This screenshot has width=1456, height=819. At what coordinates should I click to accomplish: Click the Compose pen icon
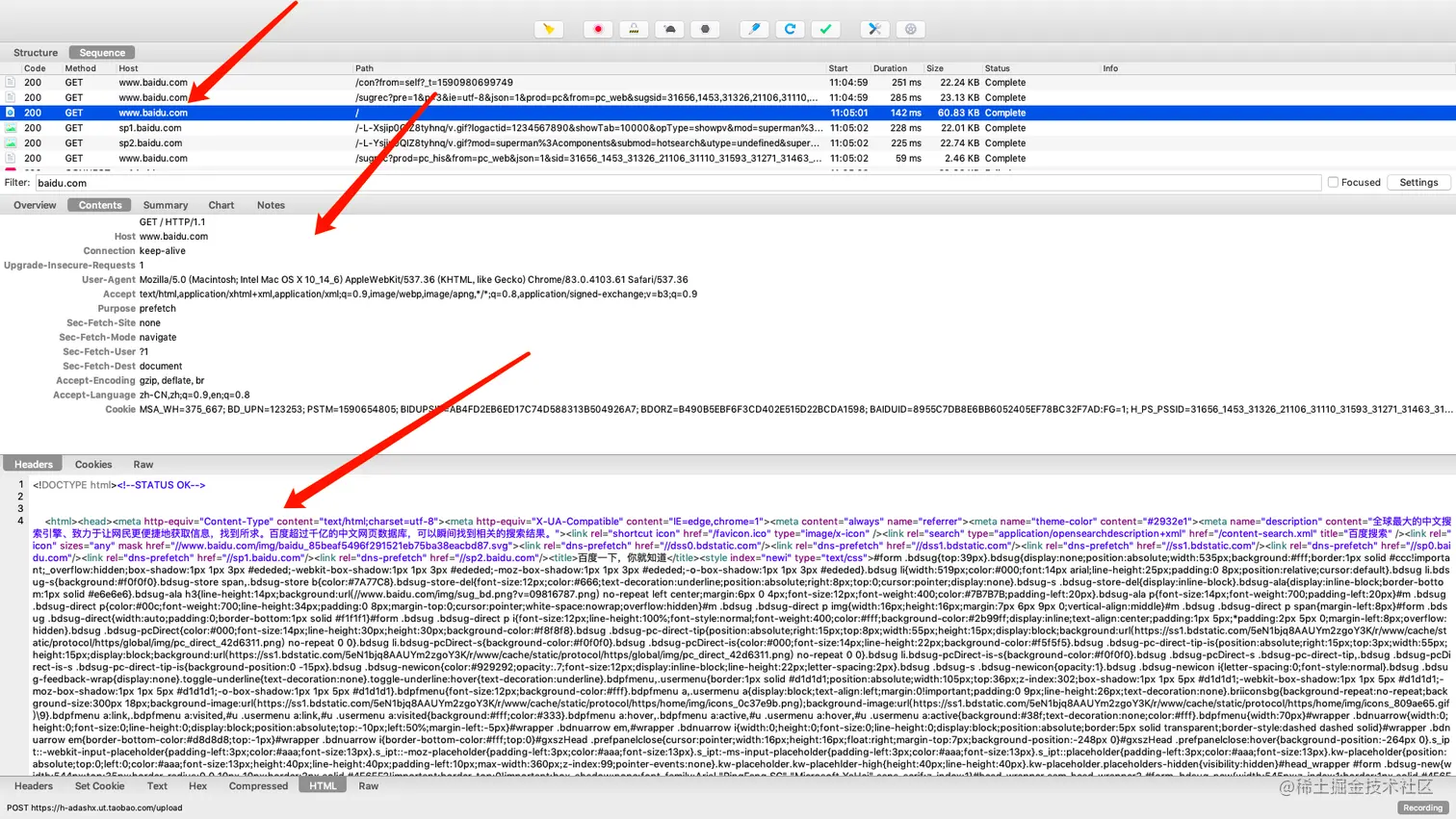(754, 29)
